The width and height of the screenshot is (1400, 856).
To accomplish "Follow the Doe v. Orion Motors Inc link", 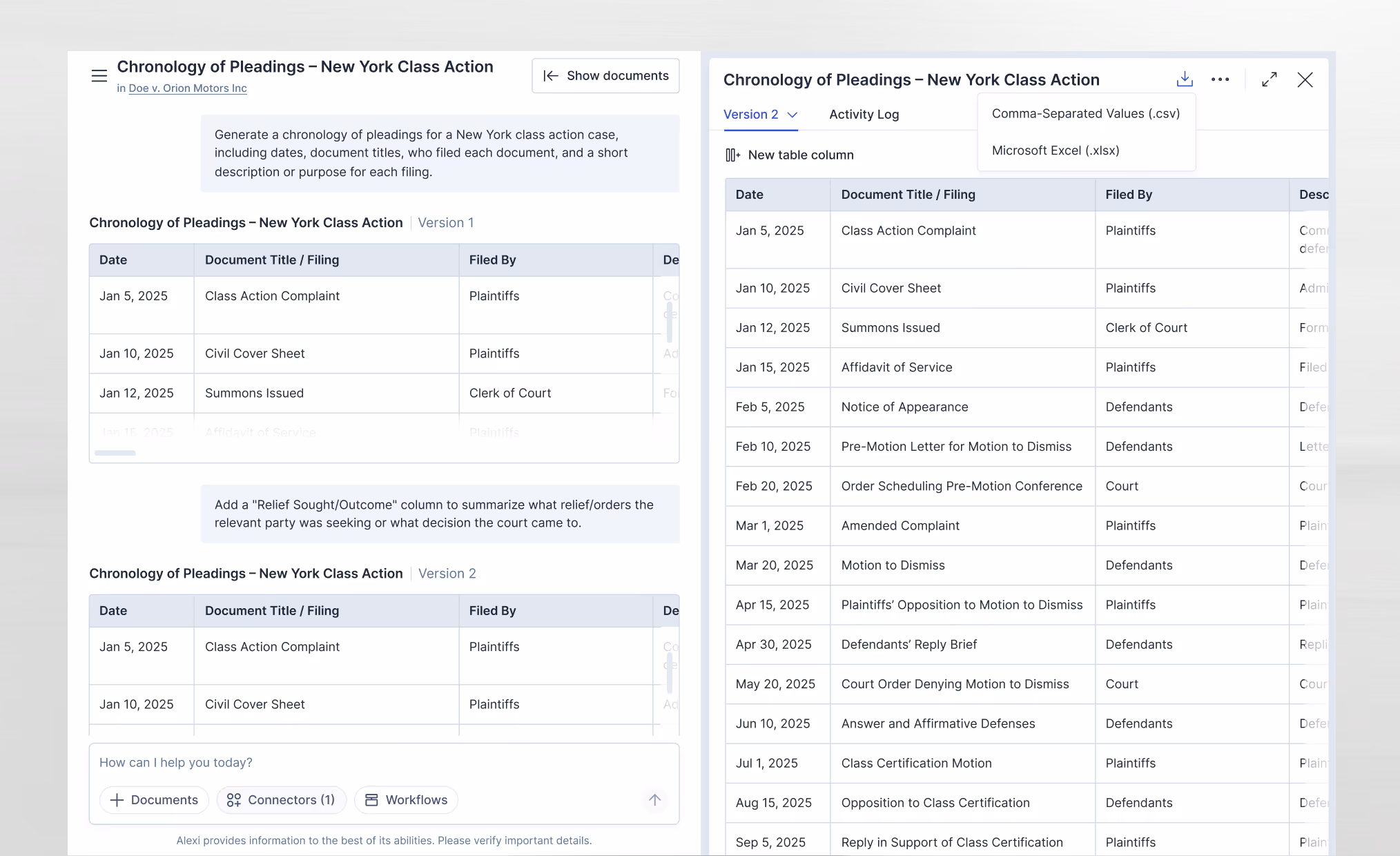I will [x=187, y=88].
